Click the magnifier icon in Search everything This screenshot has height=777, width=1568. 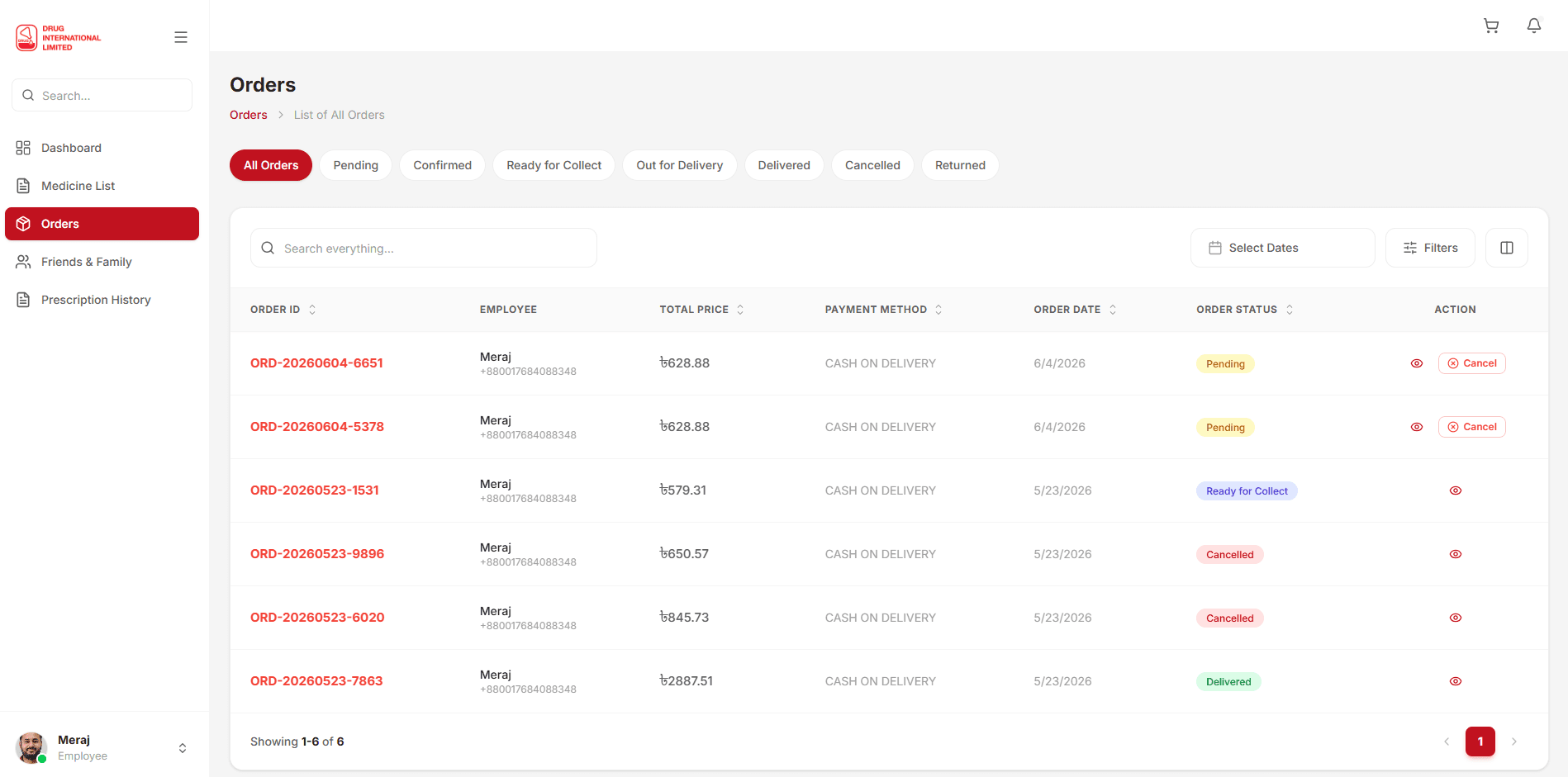point(268,248)
